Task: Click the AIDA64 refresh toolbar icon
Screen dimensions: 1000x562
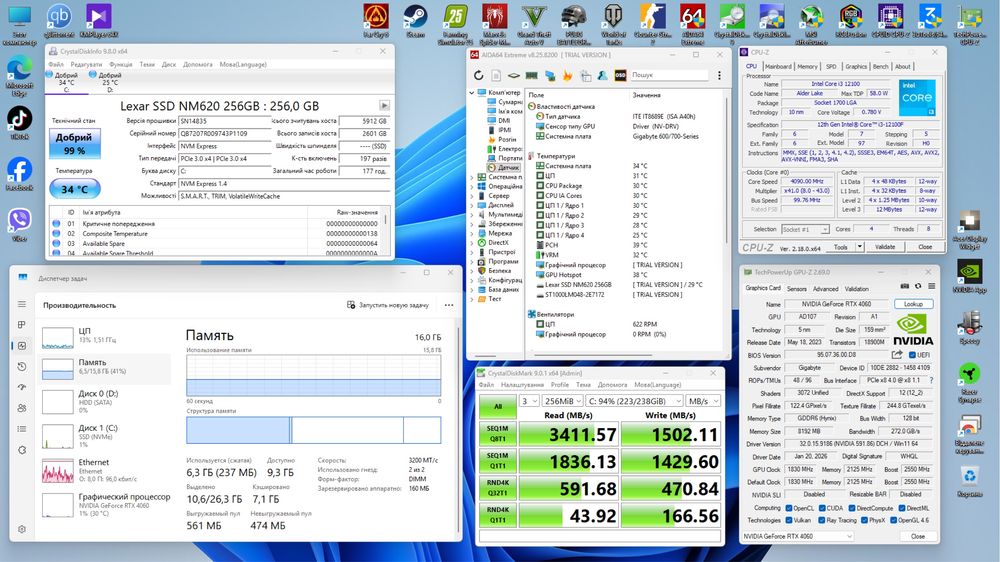Action: pos(478,75)
